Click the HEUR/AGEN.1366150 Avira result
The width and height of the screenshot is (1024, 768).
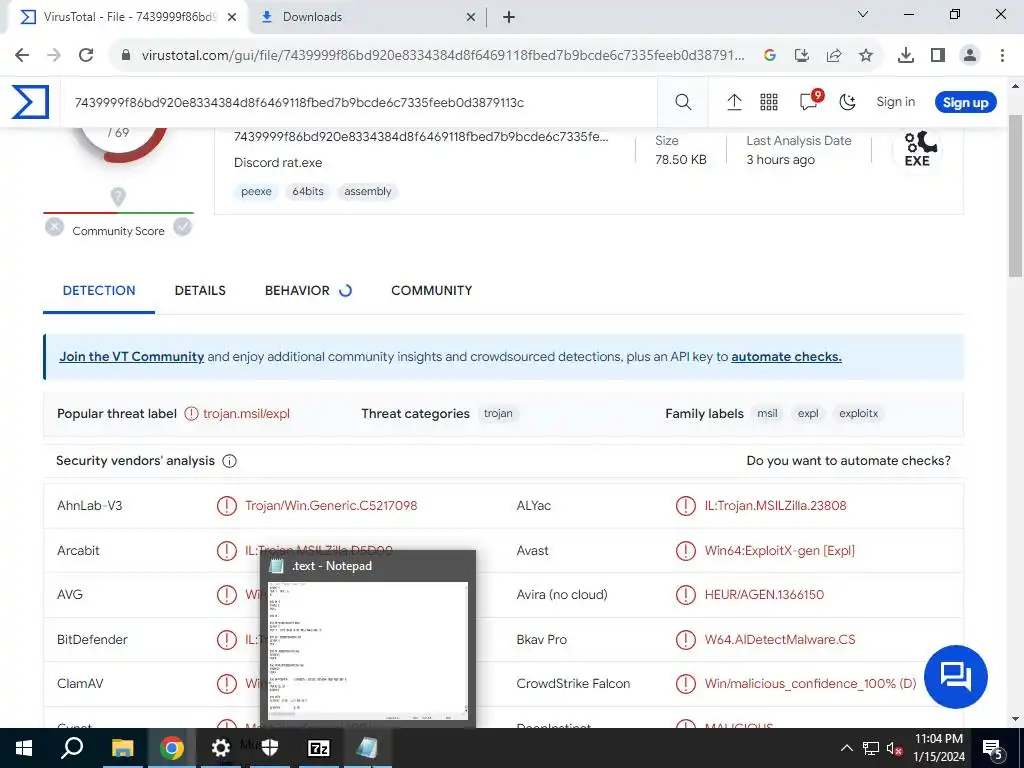click(764, 595)
